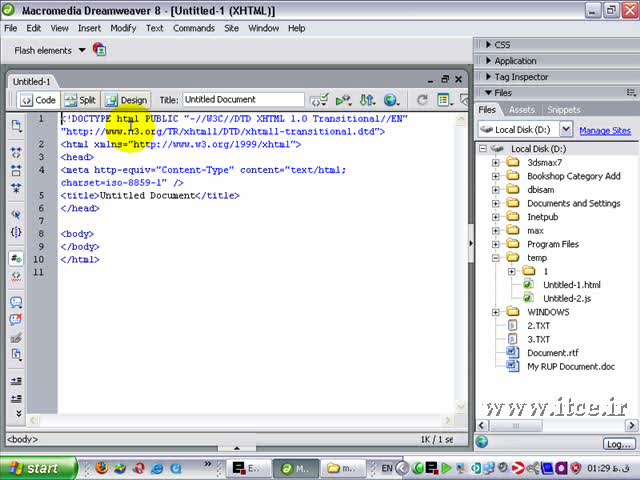640x480 pixels.
Task: Show more coding toolbar icons chevron
Action: tap(18, 413)
